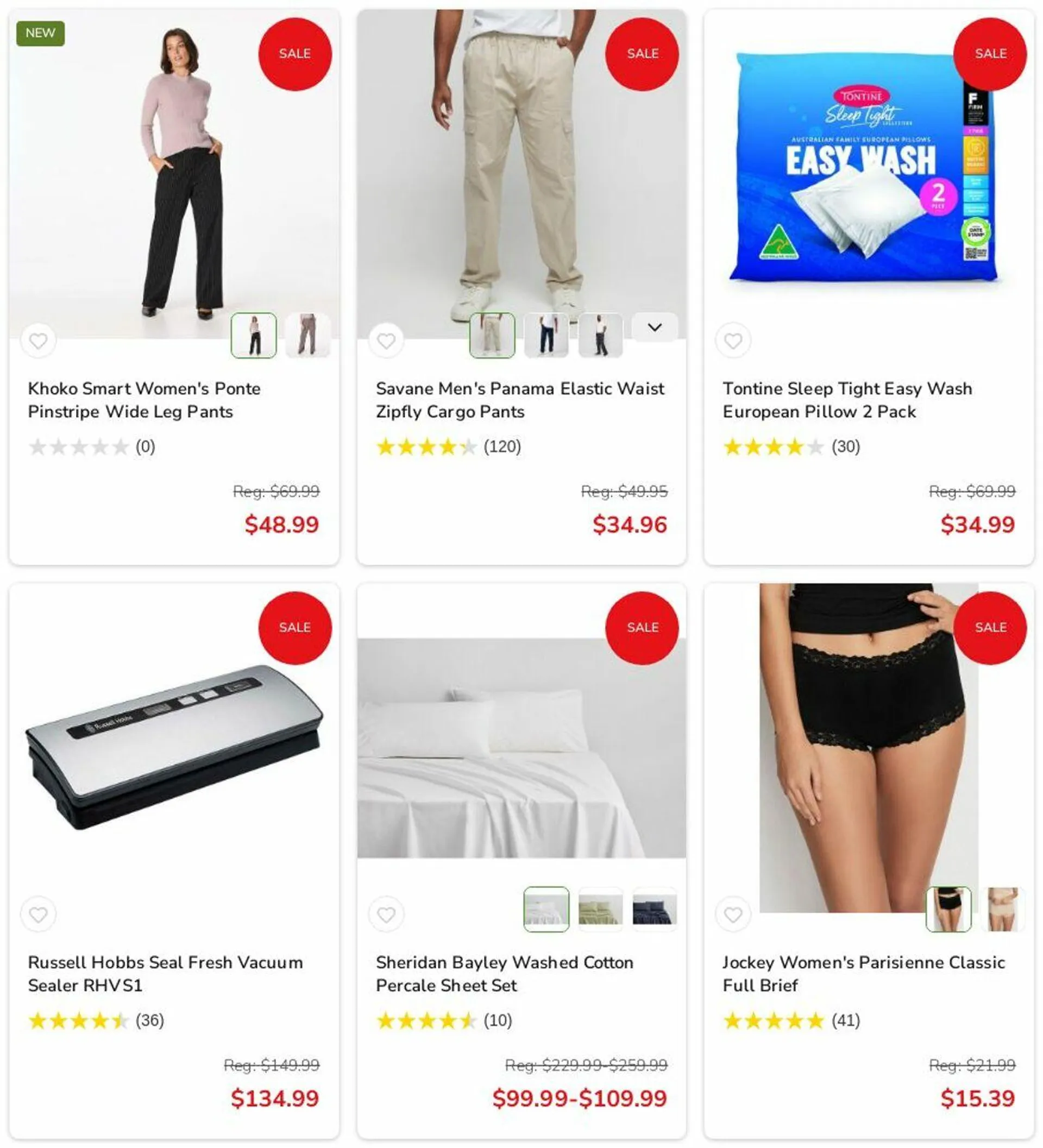Open the Tontine Sleep Tight Easy Wash Pillow link
The width and height of the screenshot is (1043, 1148).
[x=847, y=400]
